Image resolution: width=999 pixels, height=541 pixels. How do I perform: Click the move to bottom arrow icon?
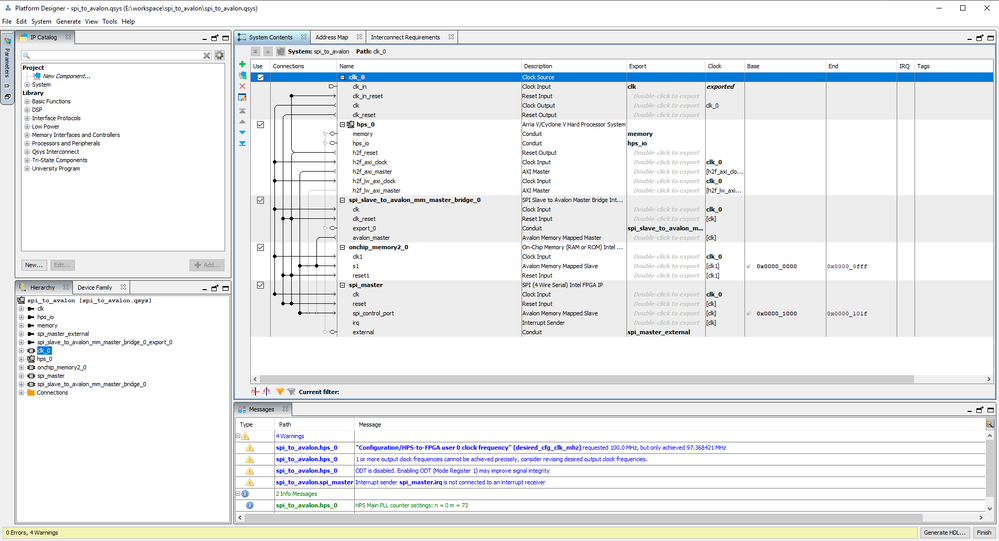(242, 143)
